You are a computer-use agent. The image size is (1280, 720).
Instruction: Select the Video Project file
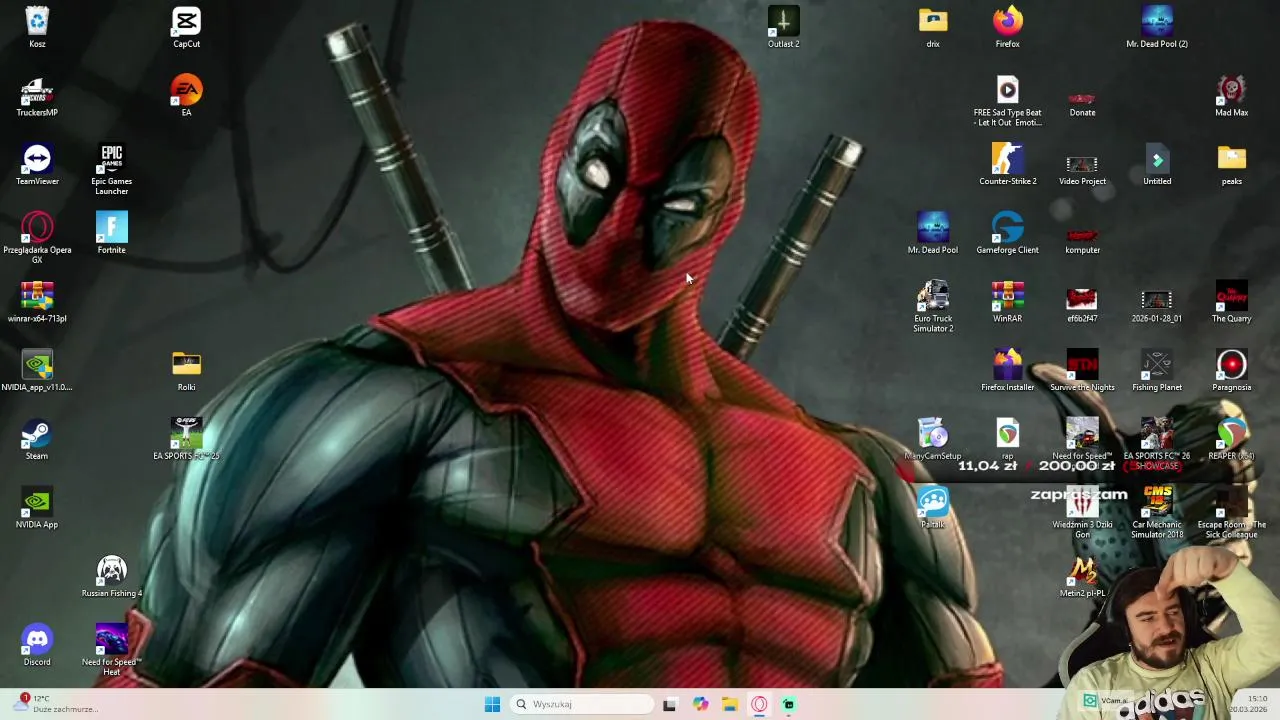pos(1082,165)
